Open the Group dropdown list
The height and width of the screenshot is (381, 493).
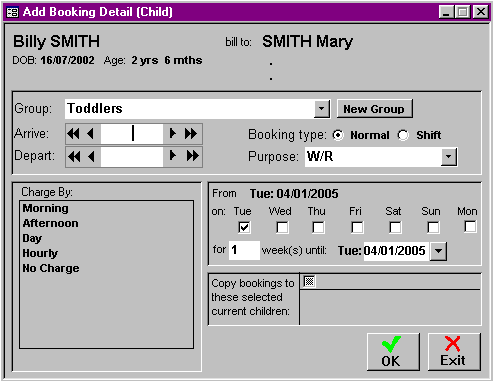322,109
